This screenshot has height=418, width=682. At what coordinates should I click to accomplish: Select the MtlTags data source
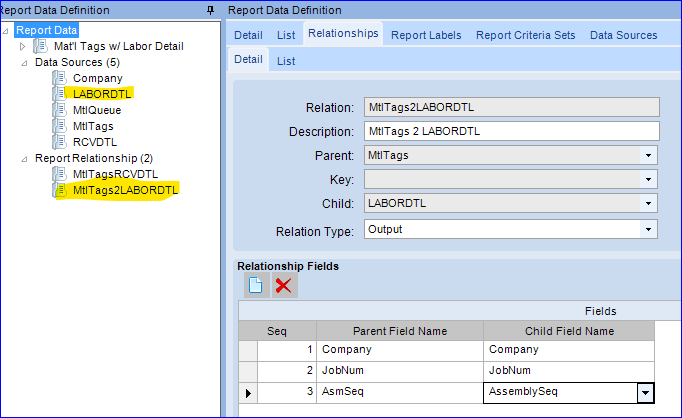click(93, 126)
